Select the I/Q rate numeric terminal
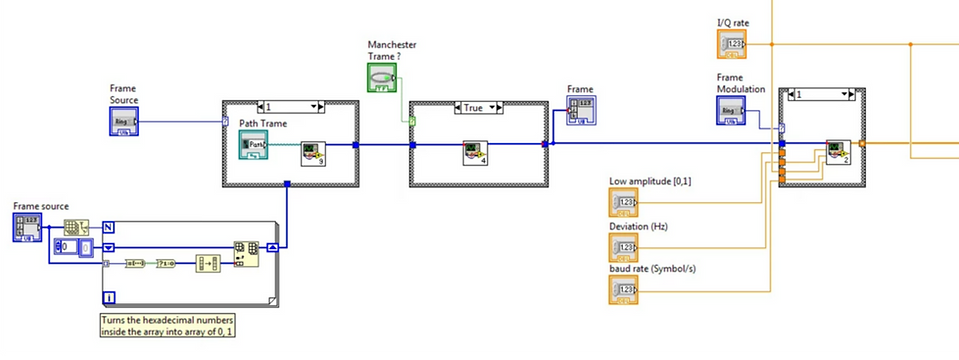Image resolution: width=959 pixels, height=360 pixels. pyautogui.click(x=732, y=44)
